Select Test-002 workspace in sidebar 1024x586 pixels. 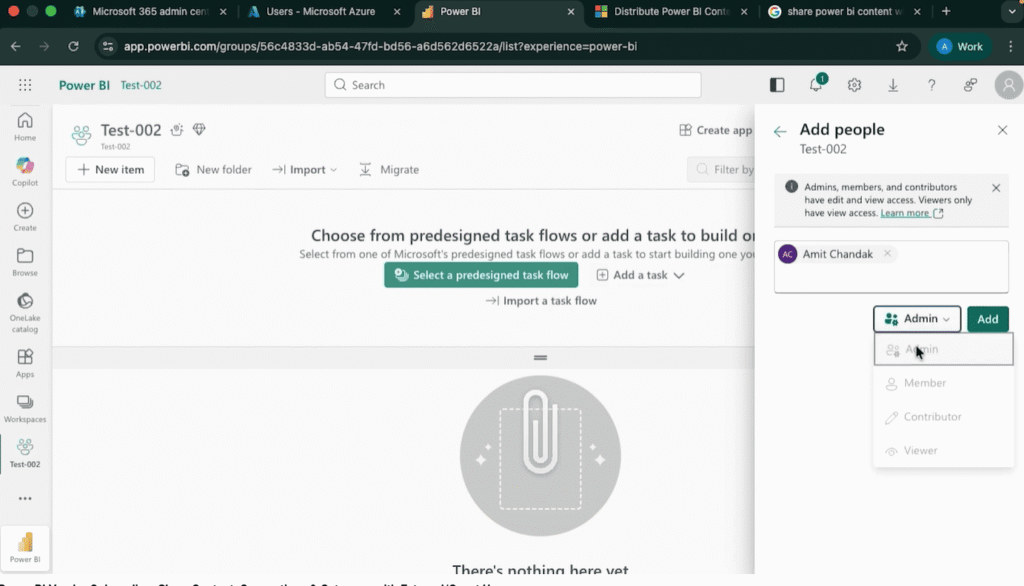coord(25,453)
